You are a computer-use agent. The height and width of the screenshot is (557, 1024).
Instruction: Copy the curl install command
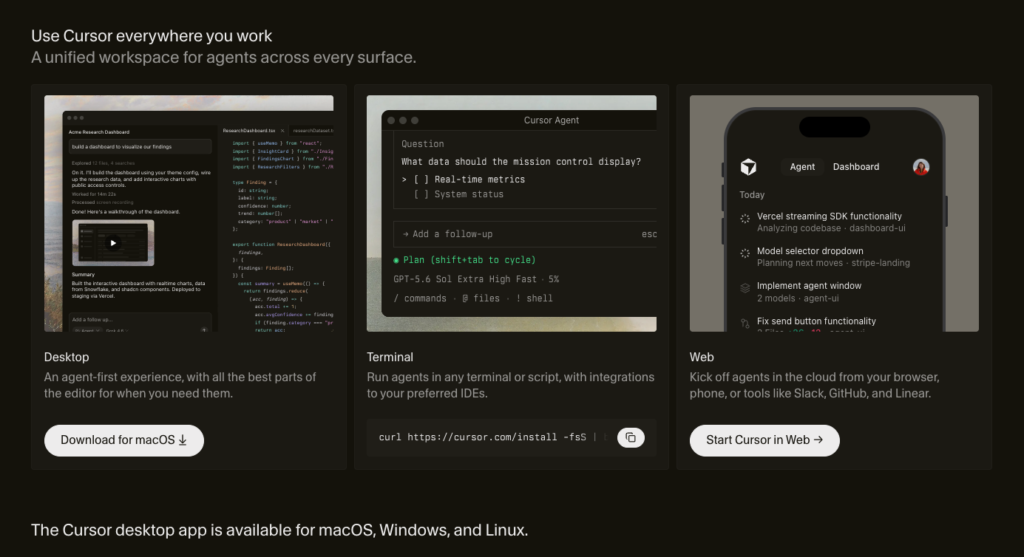point(630,438)
